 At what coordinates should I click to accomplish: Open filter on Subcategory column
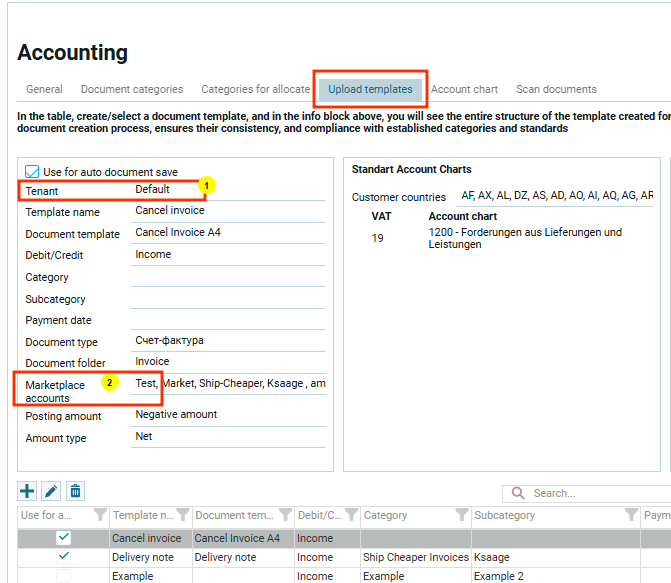click(x=631, y=515)
